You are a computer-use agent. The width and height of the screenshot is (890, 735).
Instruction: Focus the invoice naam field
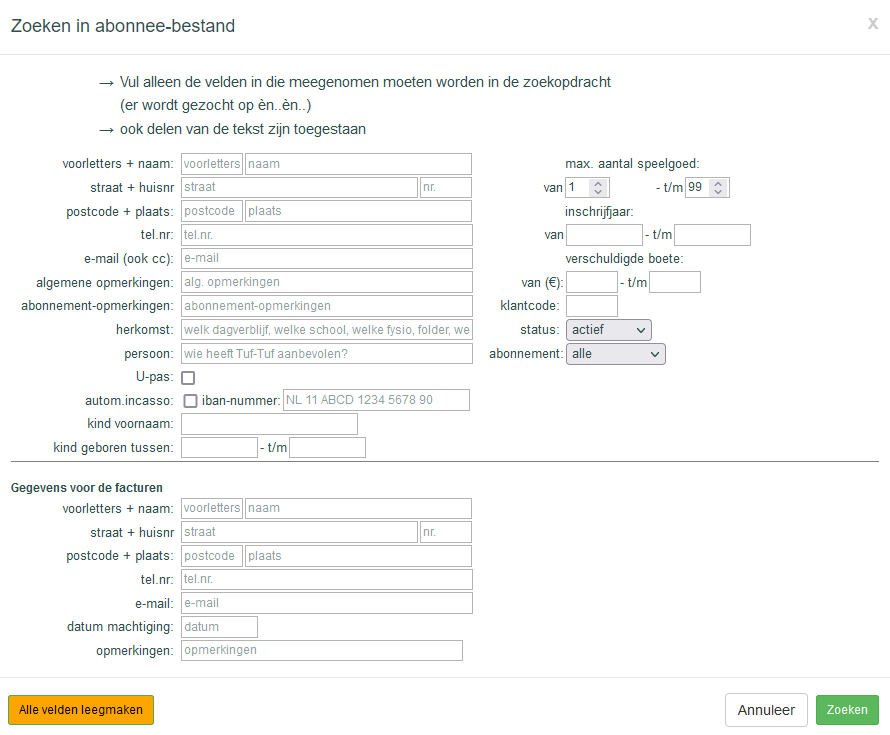click(x=358, y=509)
